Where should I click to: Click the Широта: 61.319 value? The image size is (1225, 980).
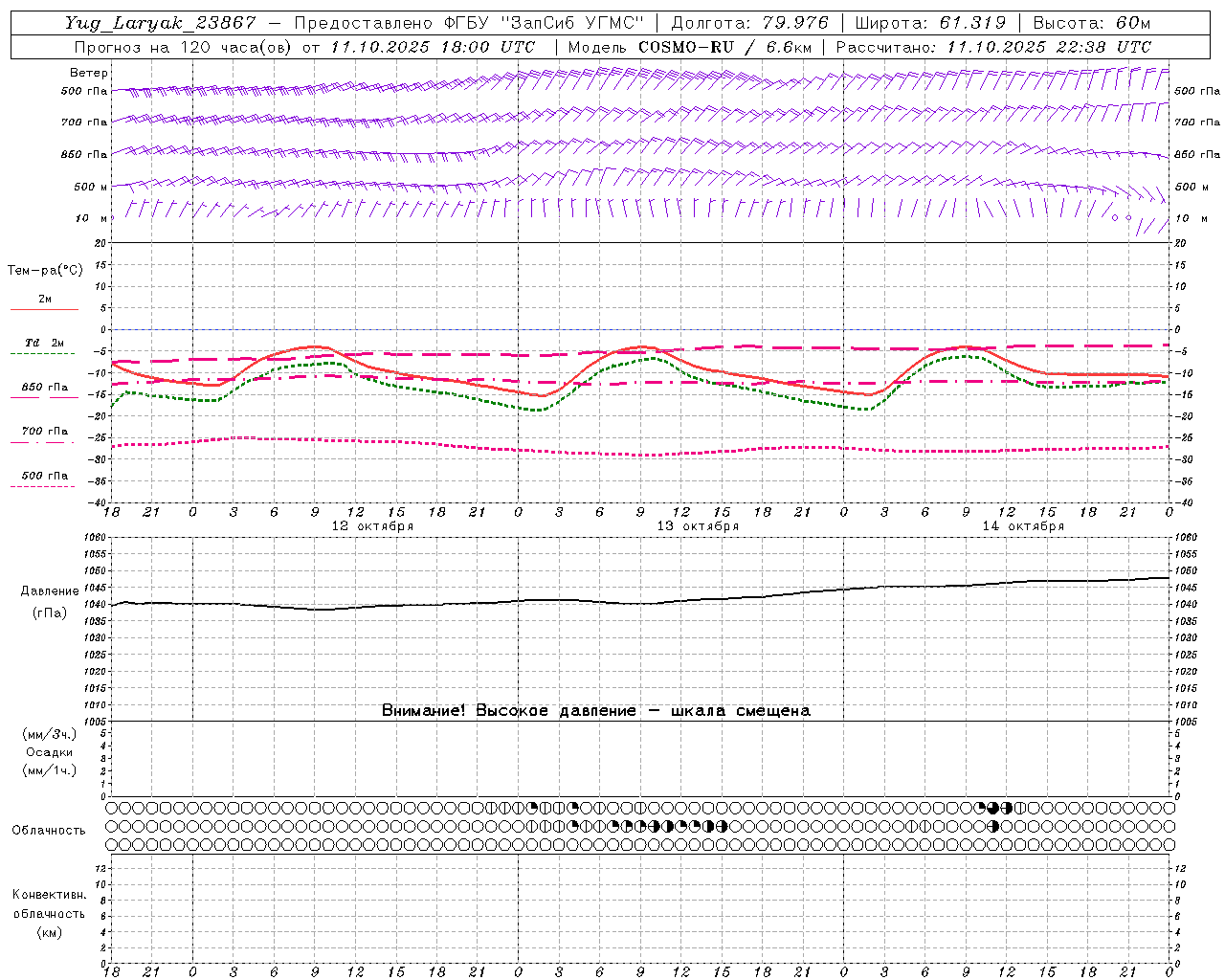point(930,23)
